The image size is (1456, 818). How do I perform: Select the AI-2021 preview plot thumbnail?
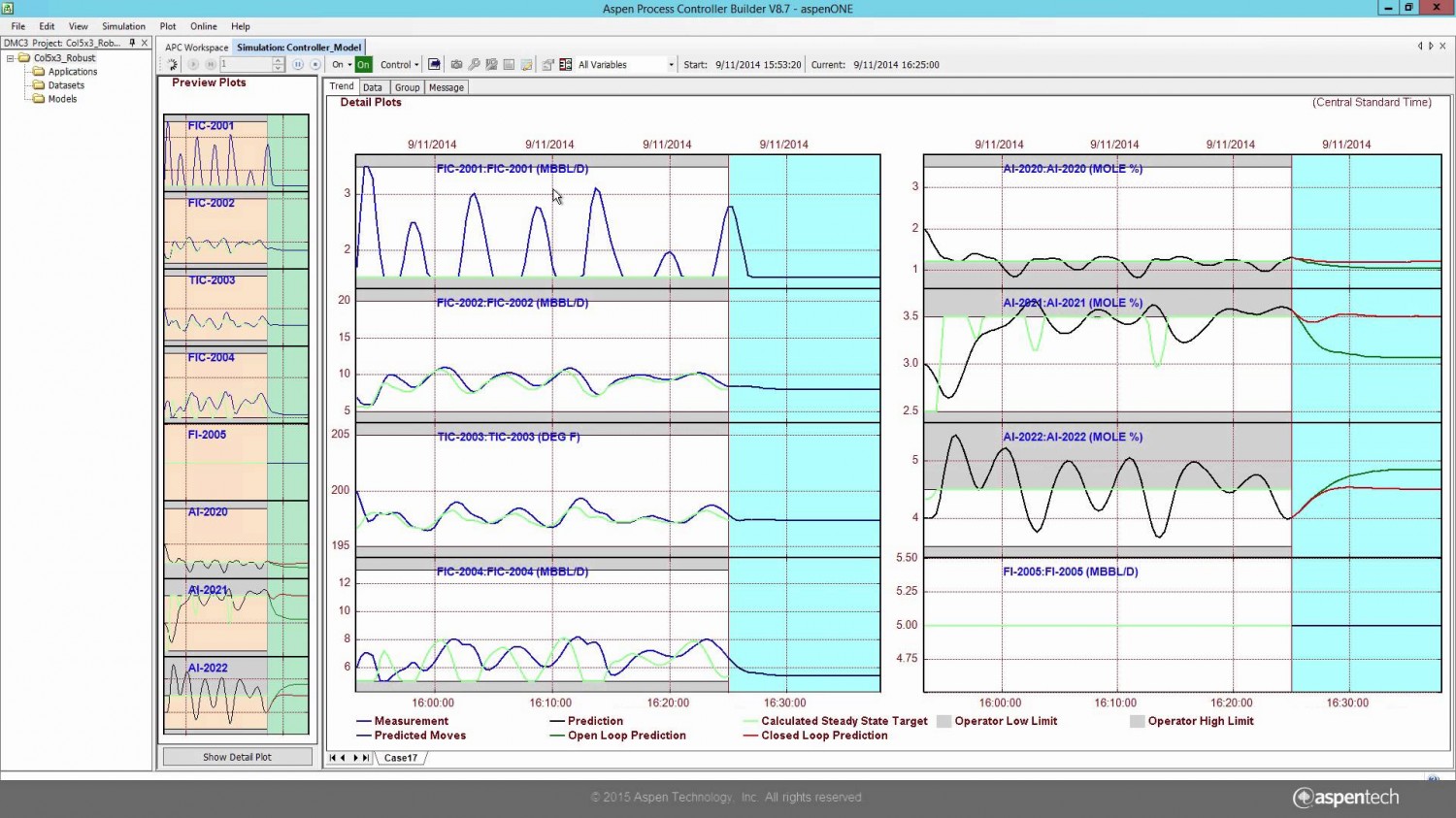[x=236, y=617]
